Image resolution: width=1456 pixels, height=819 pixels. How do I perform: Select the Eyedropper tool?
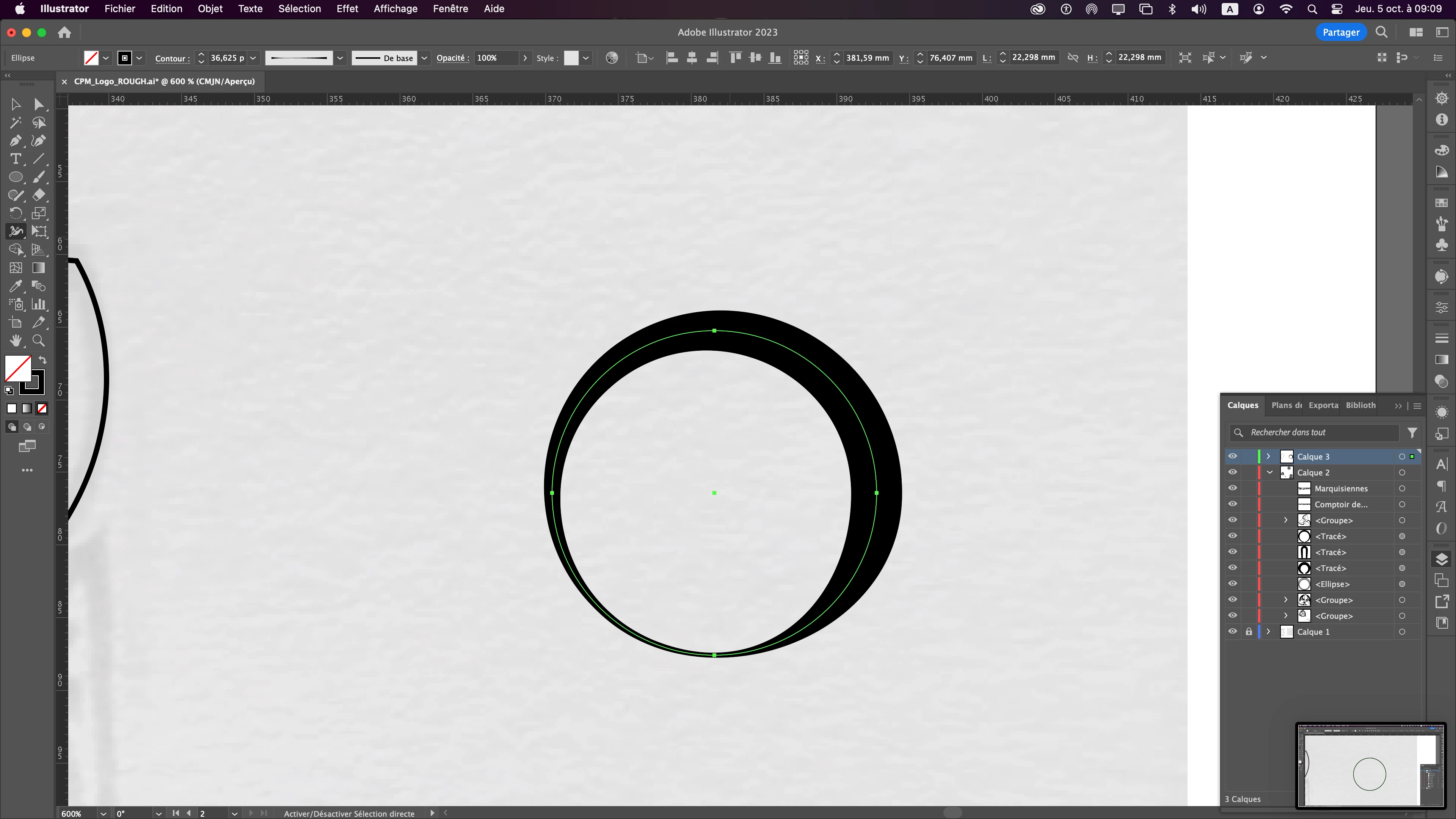tap(15, 286)
